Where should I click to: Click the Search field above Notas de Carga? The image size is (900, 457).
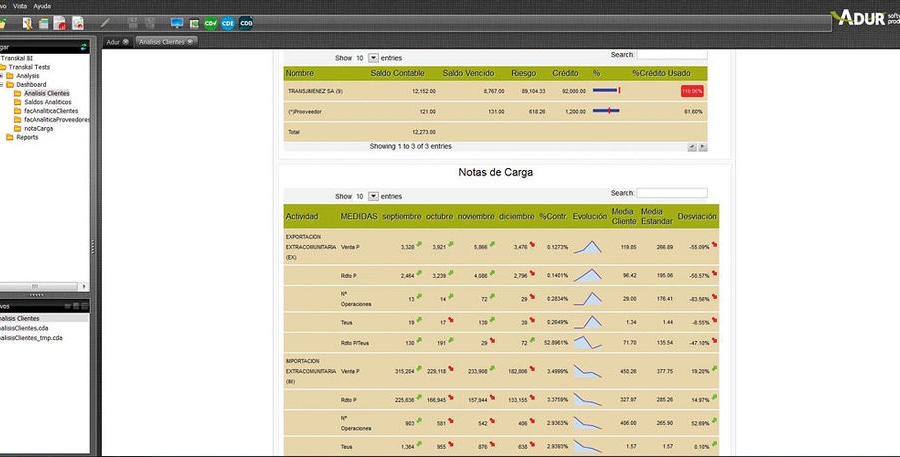[671, 193]
